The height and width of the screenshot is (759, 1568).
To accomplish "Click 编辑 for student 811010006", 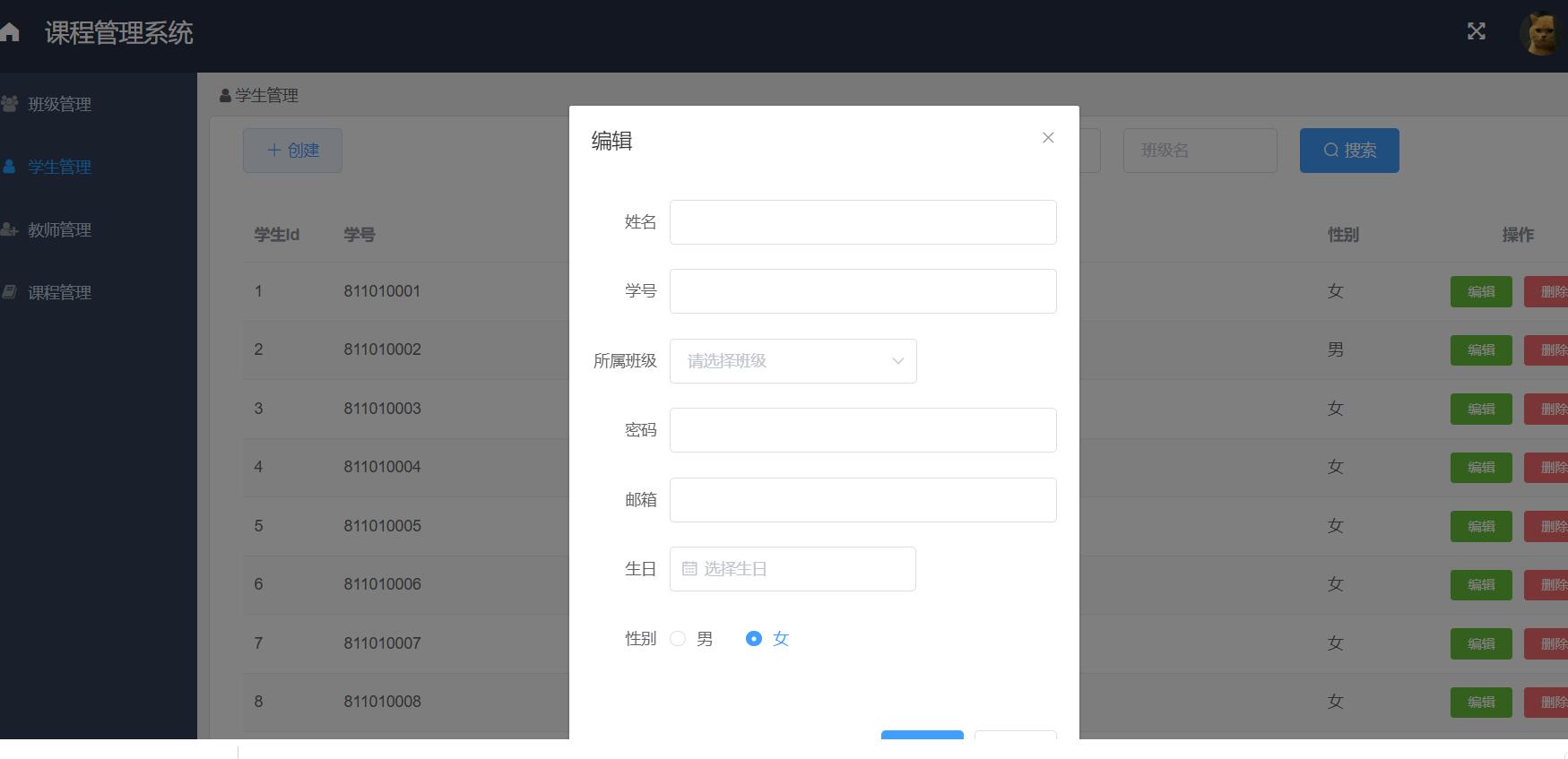I will (1481, 585).
